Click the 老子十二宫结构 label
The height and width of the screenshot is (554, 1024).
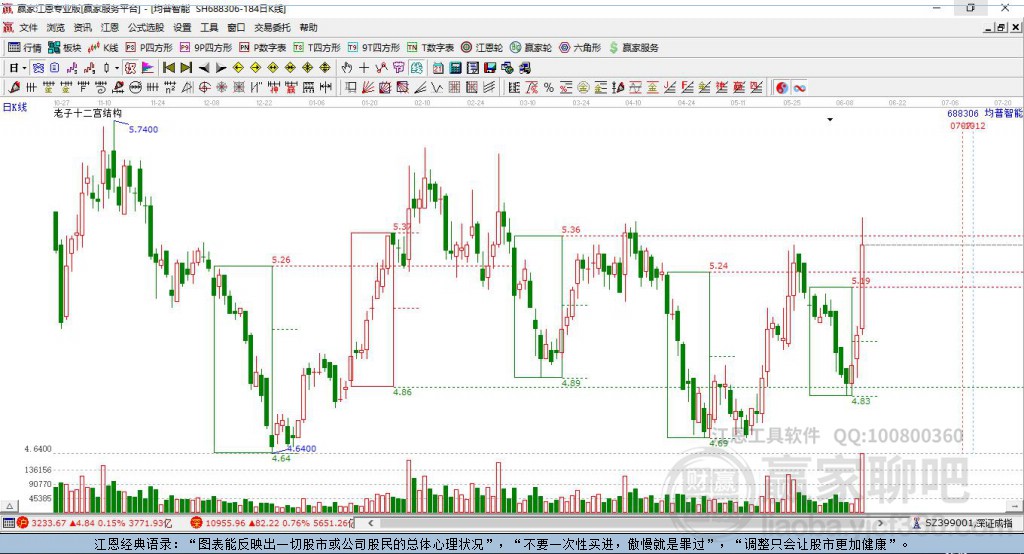[x=88, y=113]
